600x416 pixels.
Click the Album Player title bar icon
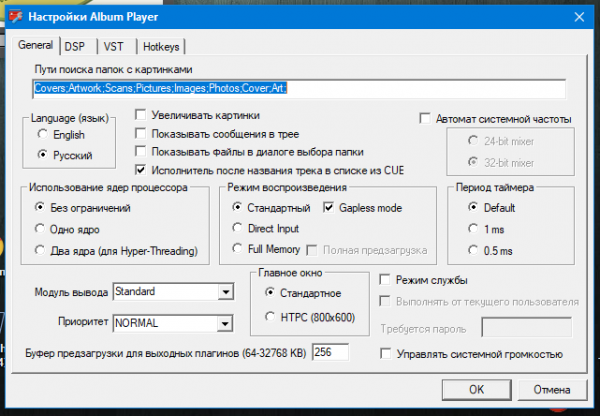[16, 17]
